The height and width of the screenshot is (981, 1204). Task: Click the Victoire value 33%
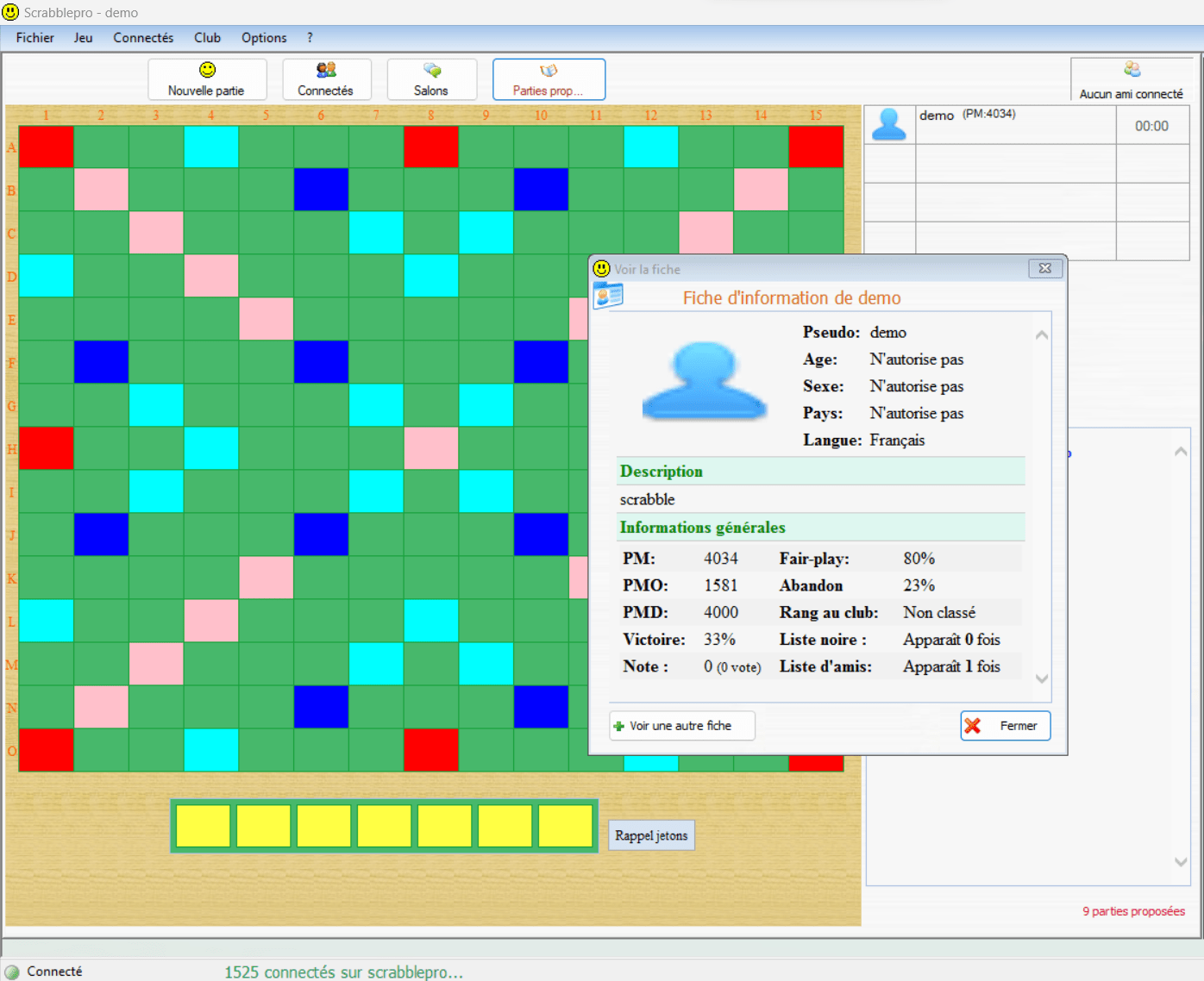(x=719, y=640)
